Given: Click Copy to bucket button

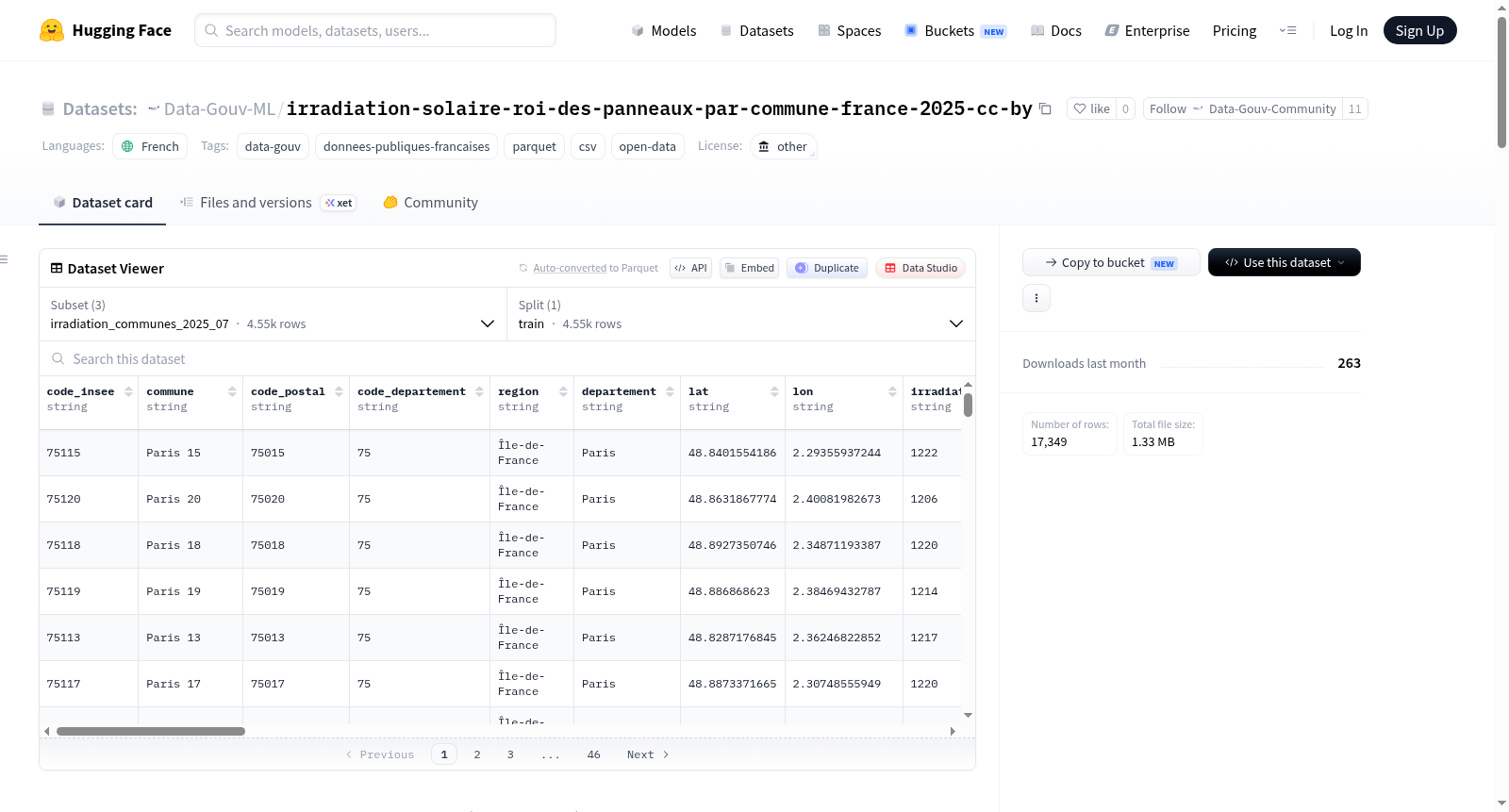Looking at the screenshot, I should coord(1111,262).
